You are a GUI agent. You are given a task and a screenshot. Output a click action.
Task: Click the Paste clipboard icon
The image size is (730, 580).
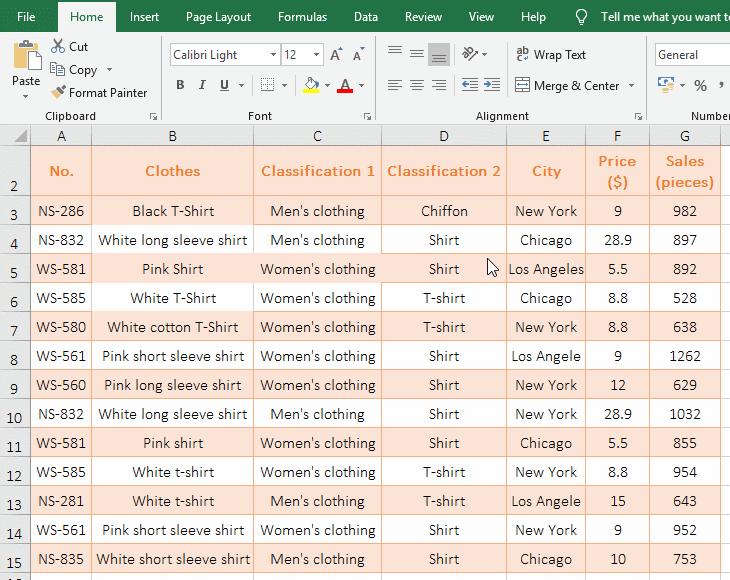pyautogui.click(x=26, y=58)
